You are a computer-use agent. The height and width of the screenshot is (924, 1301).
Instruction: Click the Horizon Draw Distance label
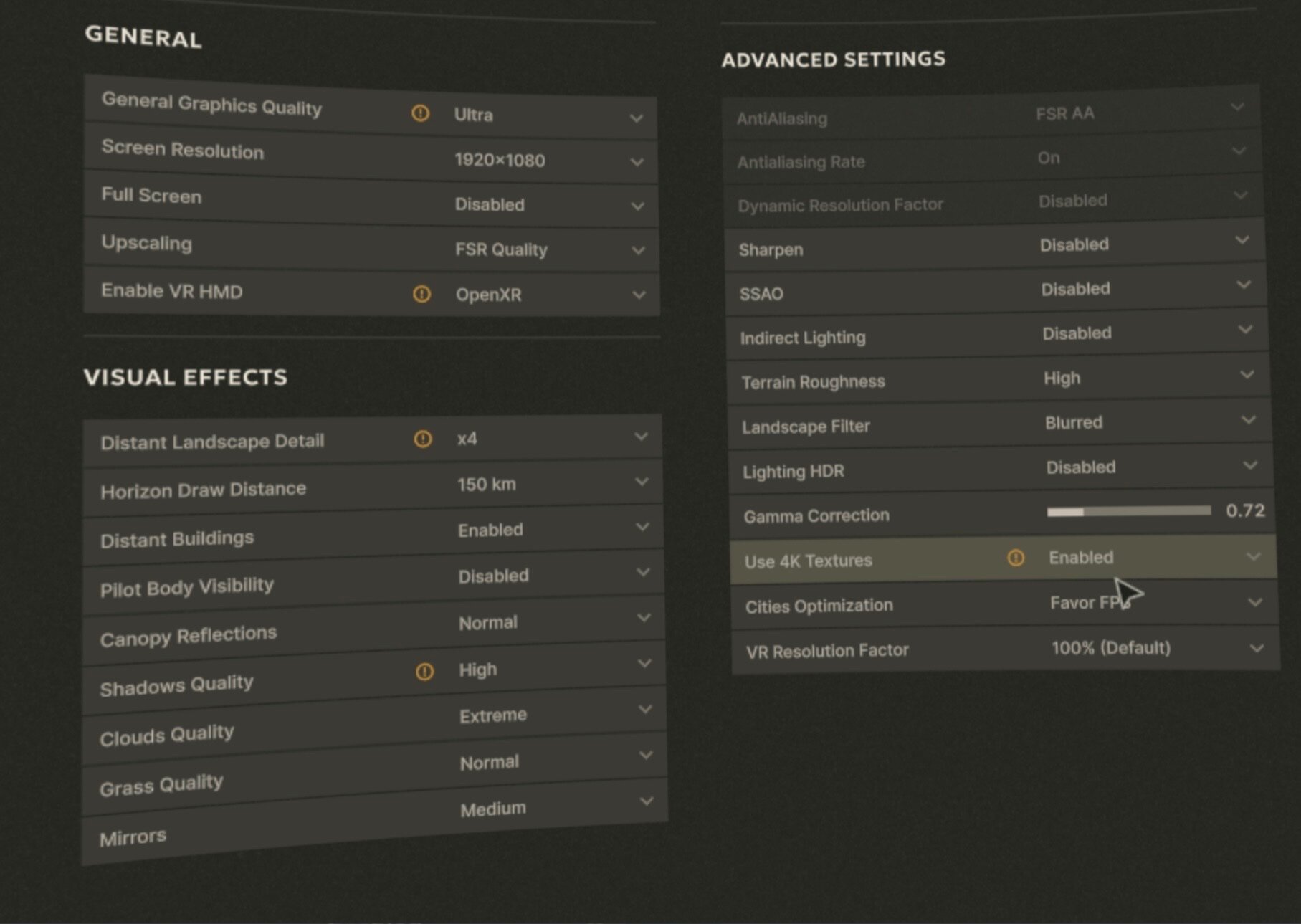pyautogui.click(x=203, y=490)
